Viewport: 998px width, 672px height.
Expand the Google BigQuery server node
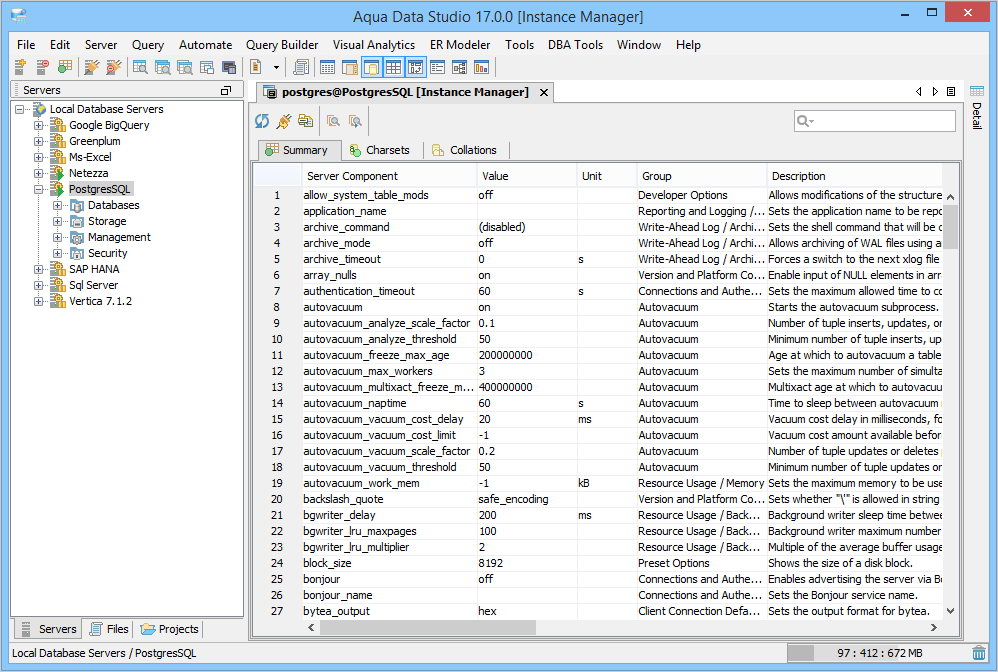(39, 125)
